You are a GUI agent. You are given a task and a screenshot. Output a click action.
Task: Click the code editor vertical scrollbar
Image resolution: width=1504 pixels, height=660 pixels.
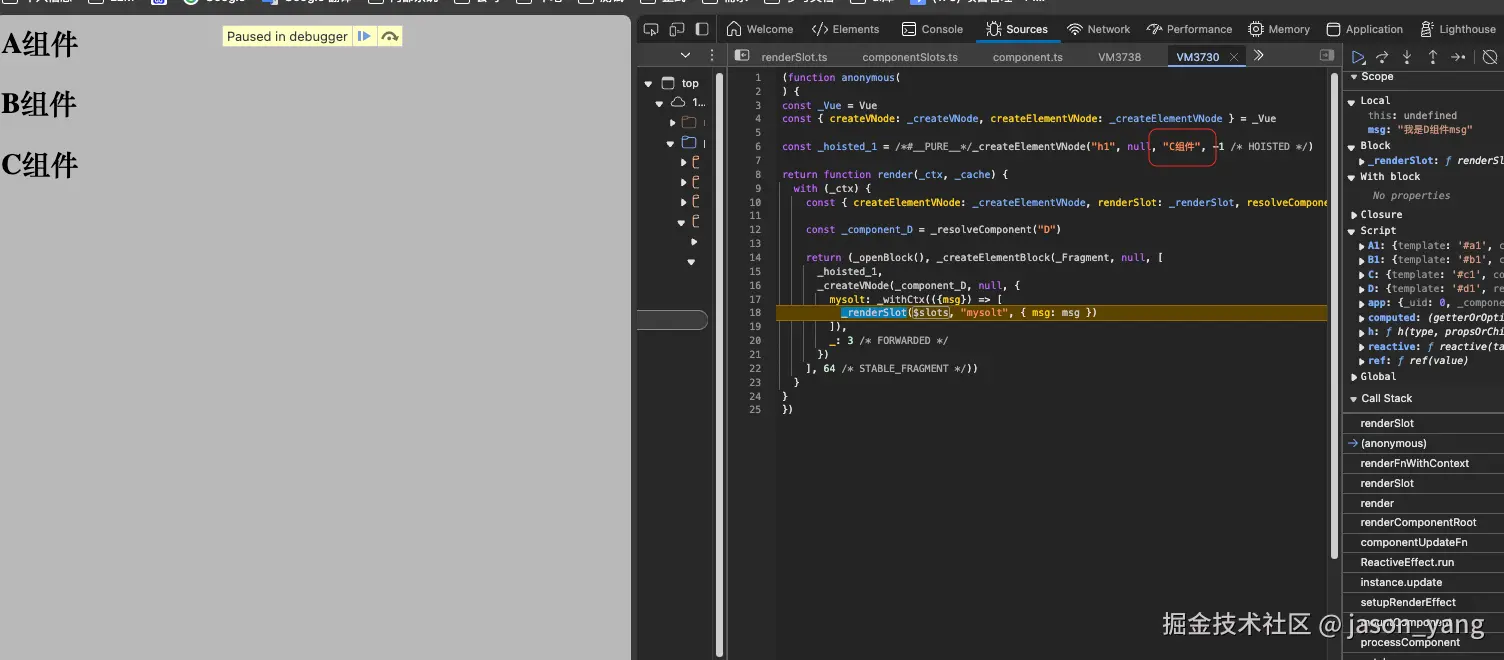click(x=1333, y=300)
